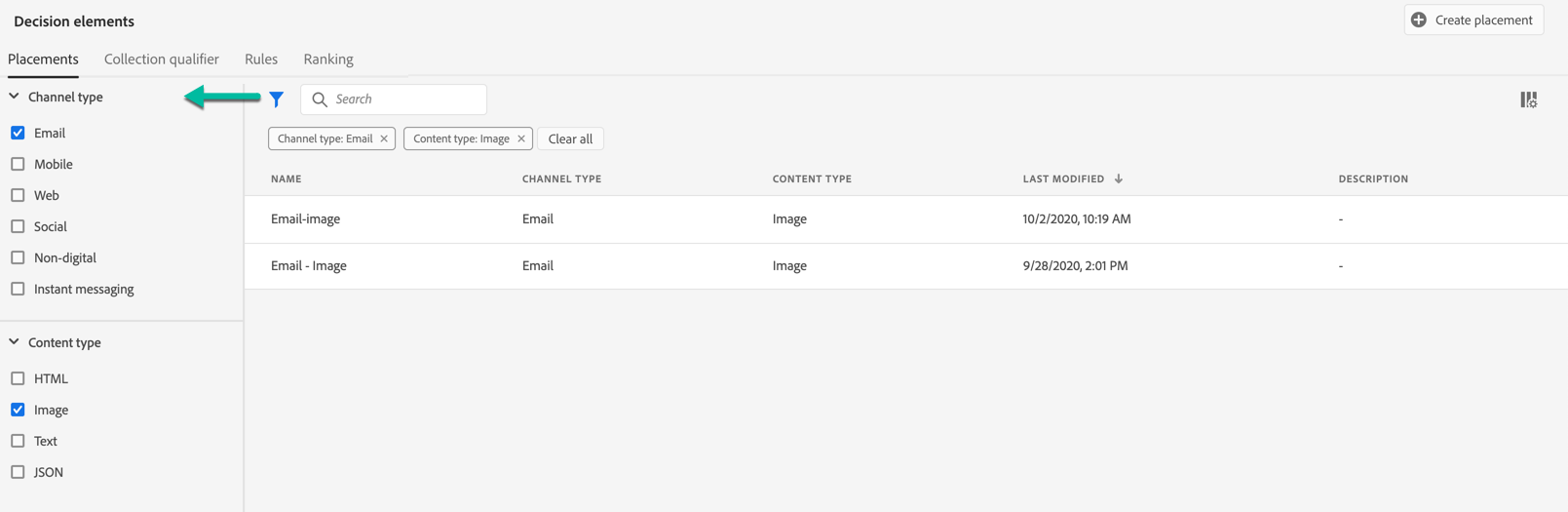The width and height of the screenshot is (1568, 512).
Task: Click the Last Modified sort arrow
Action: coord(1119,179)
